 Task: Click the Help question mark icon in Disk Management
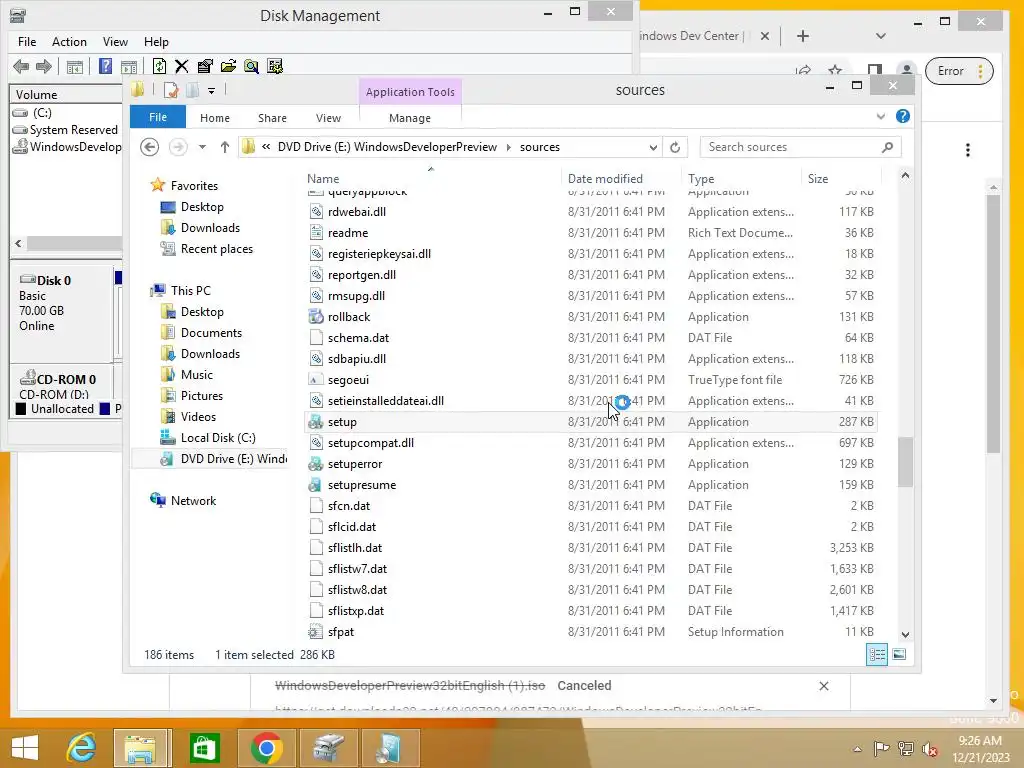click(105, 66)
